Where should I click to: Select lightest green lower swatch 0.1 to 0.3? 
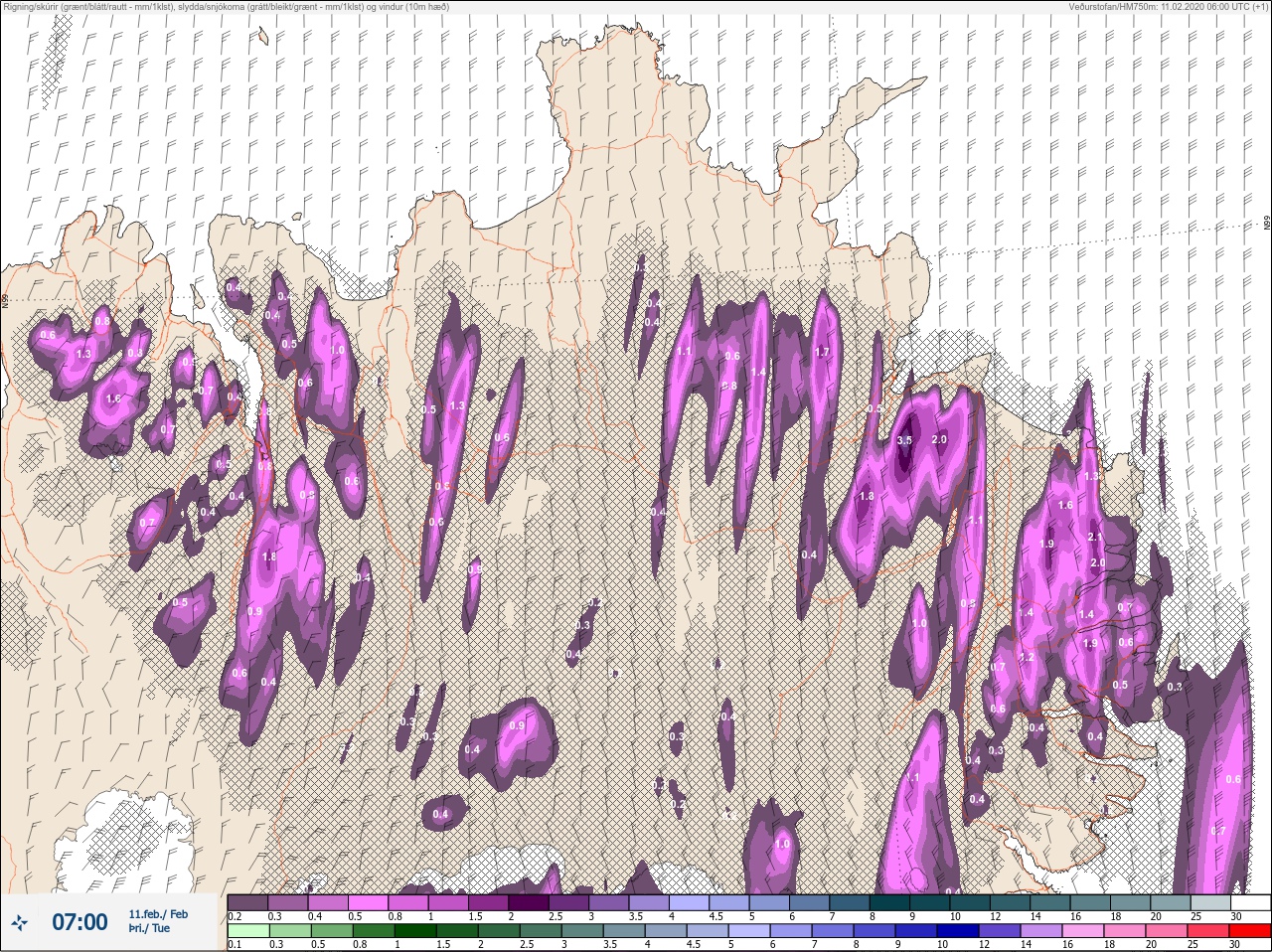pyautogui.click(x=248, y=931)
